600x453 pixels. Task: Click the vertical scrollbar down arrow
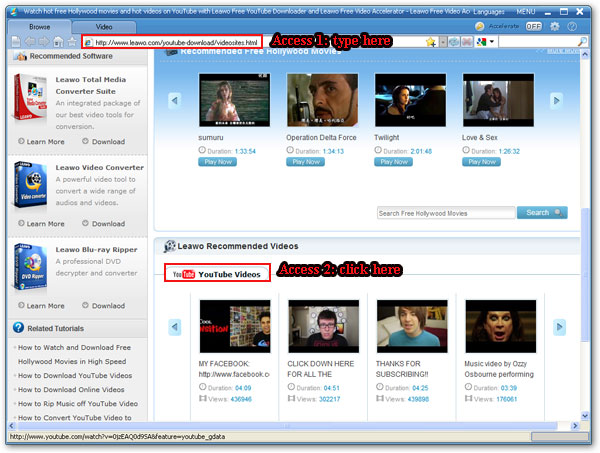click(585, 416)
